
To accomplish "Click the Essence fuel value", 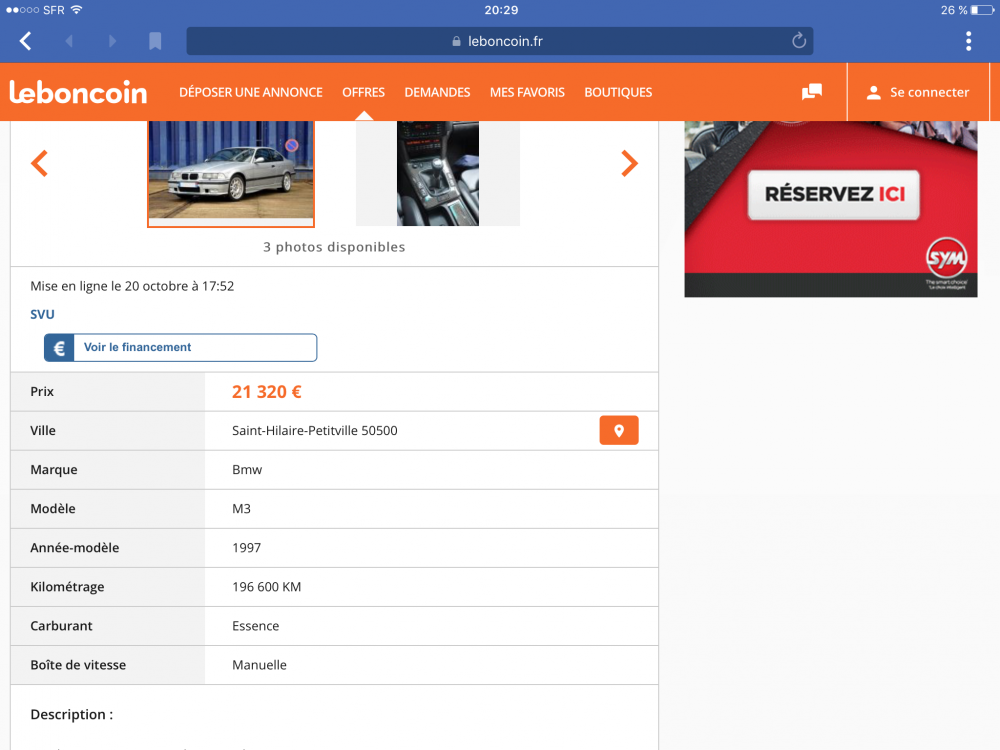I will 255,626.
